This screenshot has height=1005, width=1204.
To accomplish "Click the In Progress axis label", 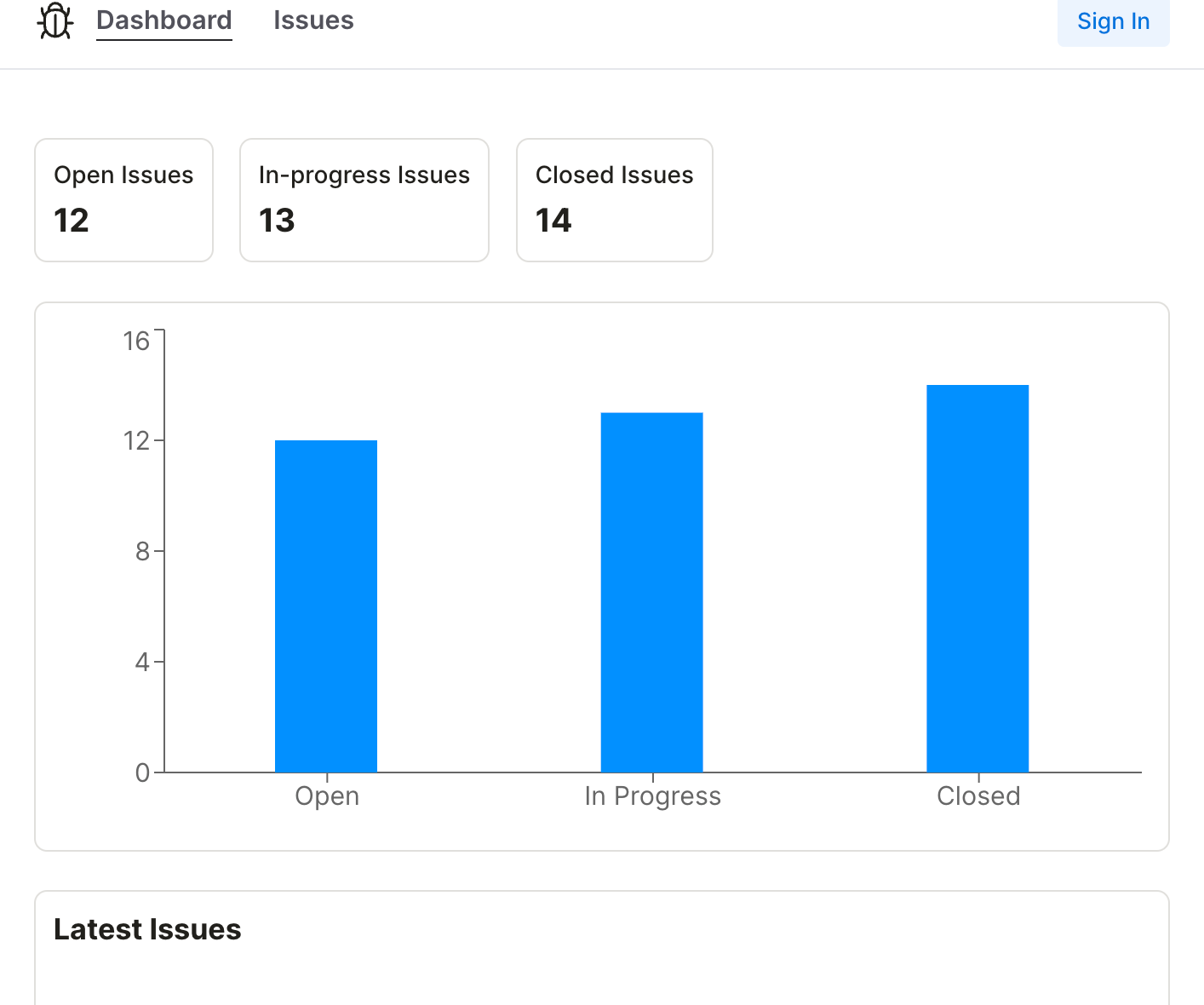I will (x=653, y=796).
